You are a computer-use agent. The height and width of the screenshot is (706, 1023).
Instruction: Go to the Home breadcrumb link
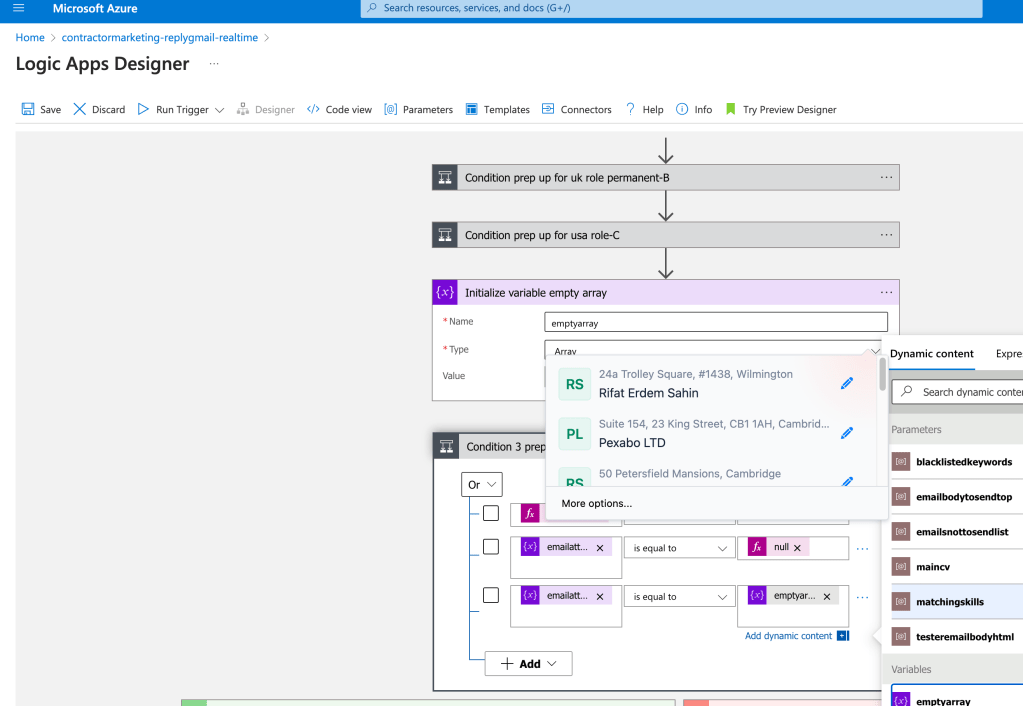point(30,37)
